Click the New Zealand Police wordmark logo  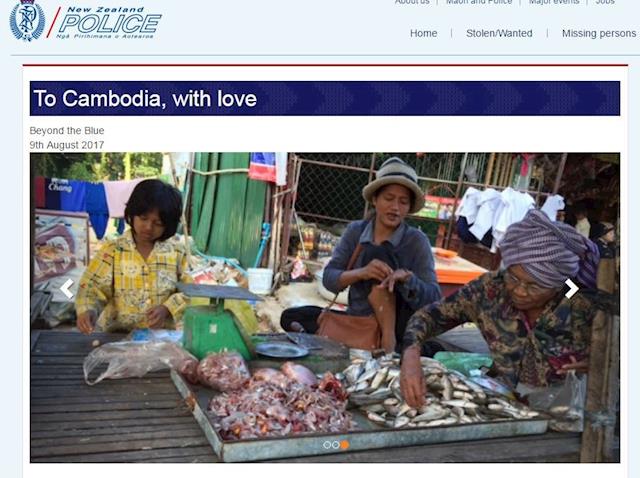pyautogui.click(x=109, y=23)
